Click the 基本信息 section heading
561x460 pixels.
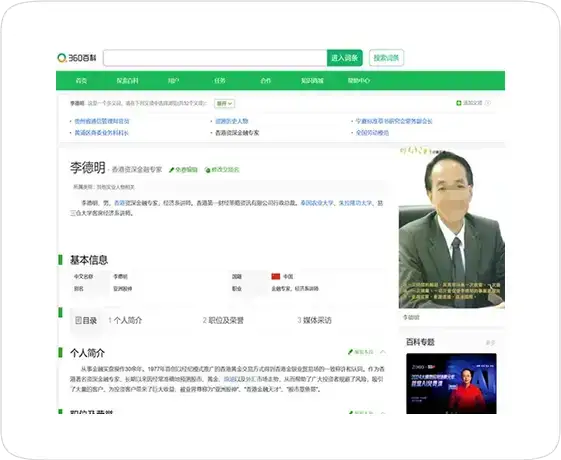[x=89, y=260]
